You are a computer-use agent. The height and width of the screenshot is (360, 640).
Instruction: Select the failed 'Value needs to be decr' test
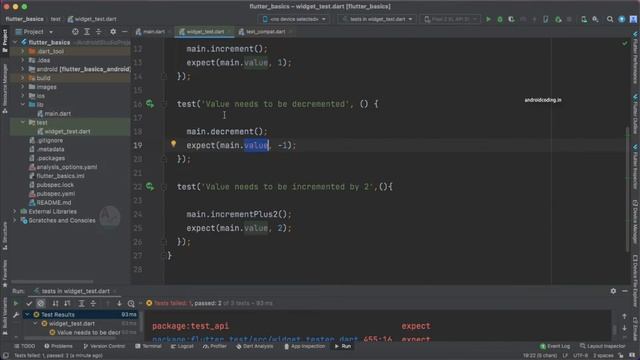click(x=89, y=333)
